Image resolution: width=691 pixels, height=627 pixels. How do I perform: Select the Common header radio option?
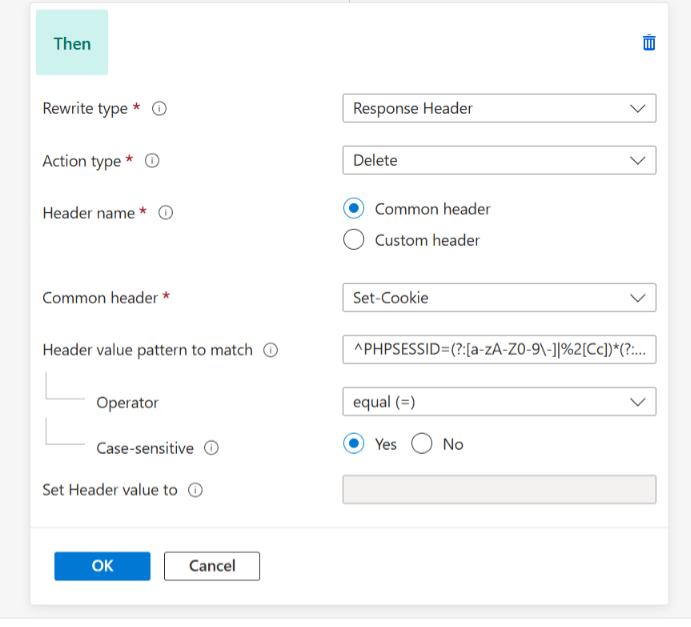point(353,208)
